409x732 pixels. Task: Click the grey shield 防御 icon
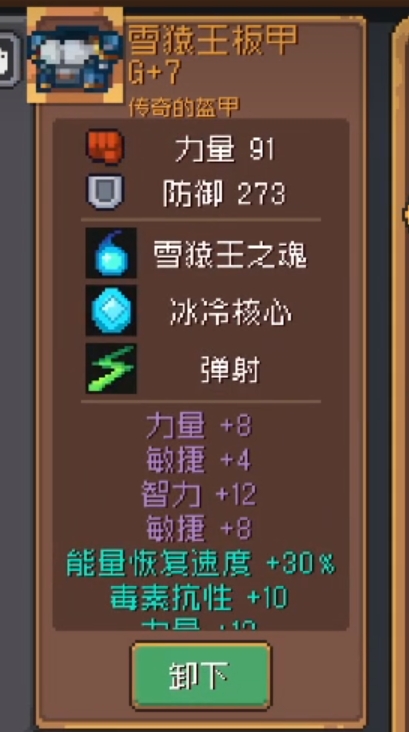[105, 191]
